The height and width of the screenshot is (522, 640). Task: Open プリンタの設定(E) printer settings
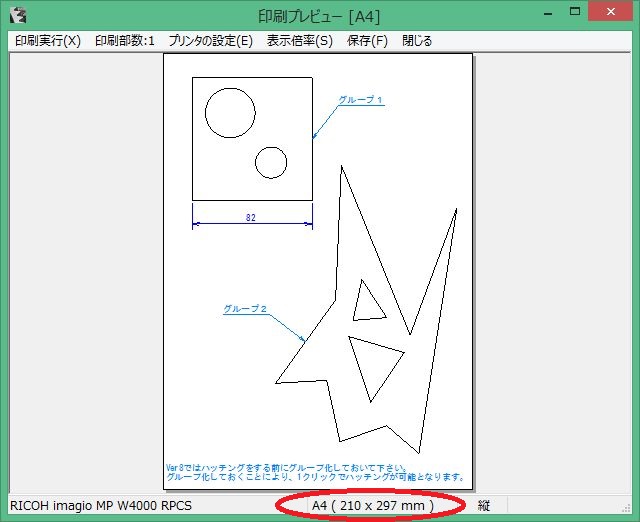(211, 41)
